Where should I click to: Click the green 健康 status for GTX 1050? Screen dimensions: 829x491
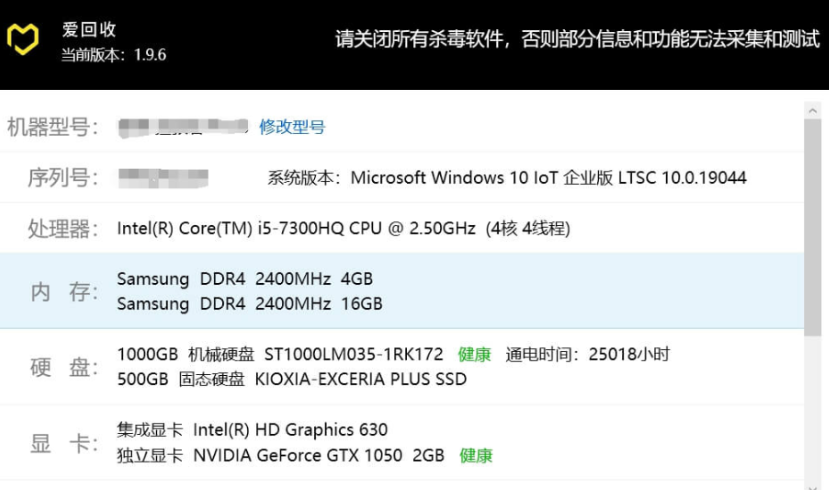(476, 456)
